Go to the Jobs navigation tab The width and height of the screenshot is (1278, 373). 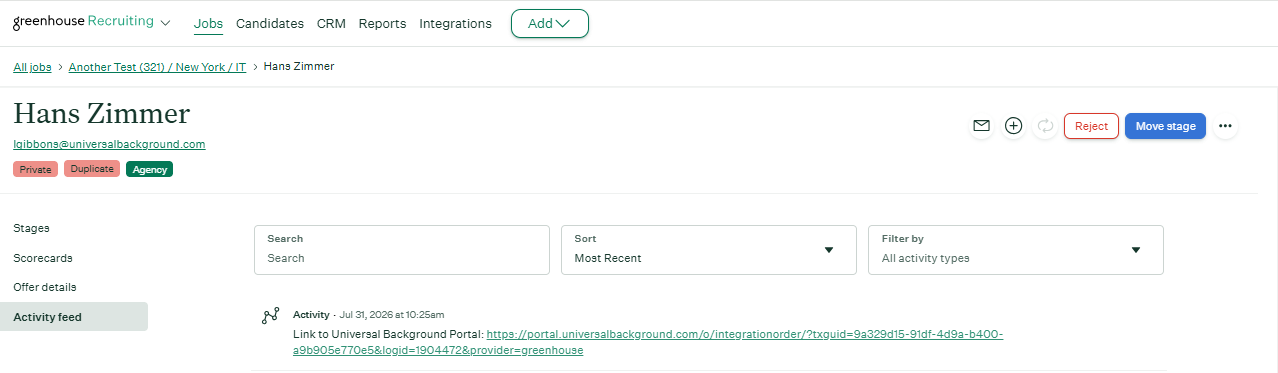(208, 23)
